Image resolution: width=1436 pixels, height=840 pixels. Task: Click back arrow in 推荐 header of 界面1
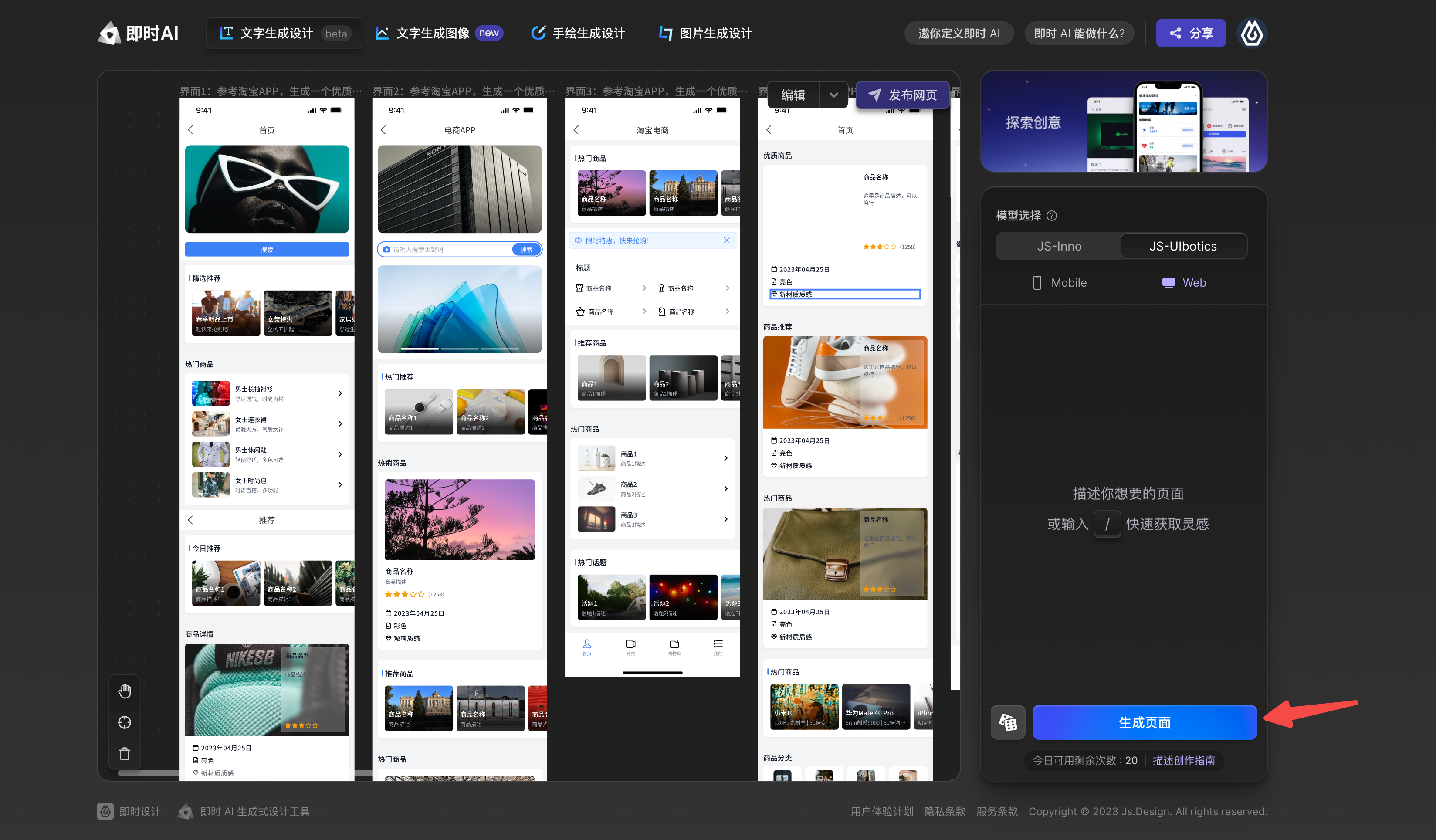pyautogui.click(x=190, y=520)
